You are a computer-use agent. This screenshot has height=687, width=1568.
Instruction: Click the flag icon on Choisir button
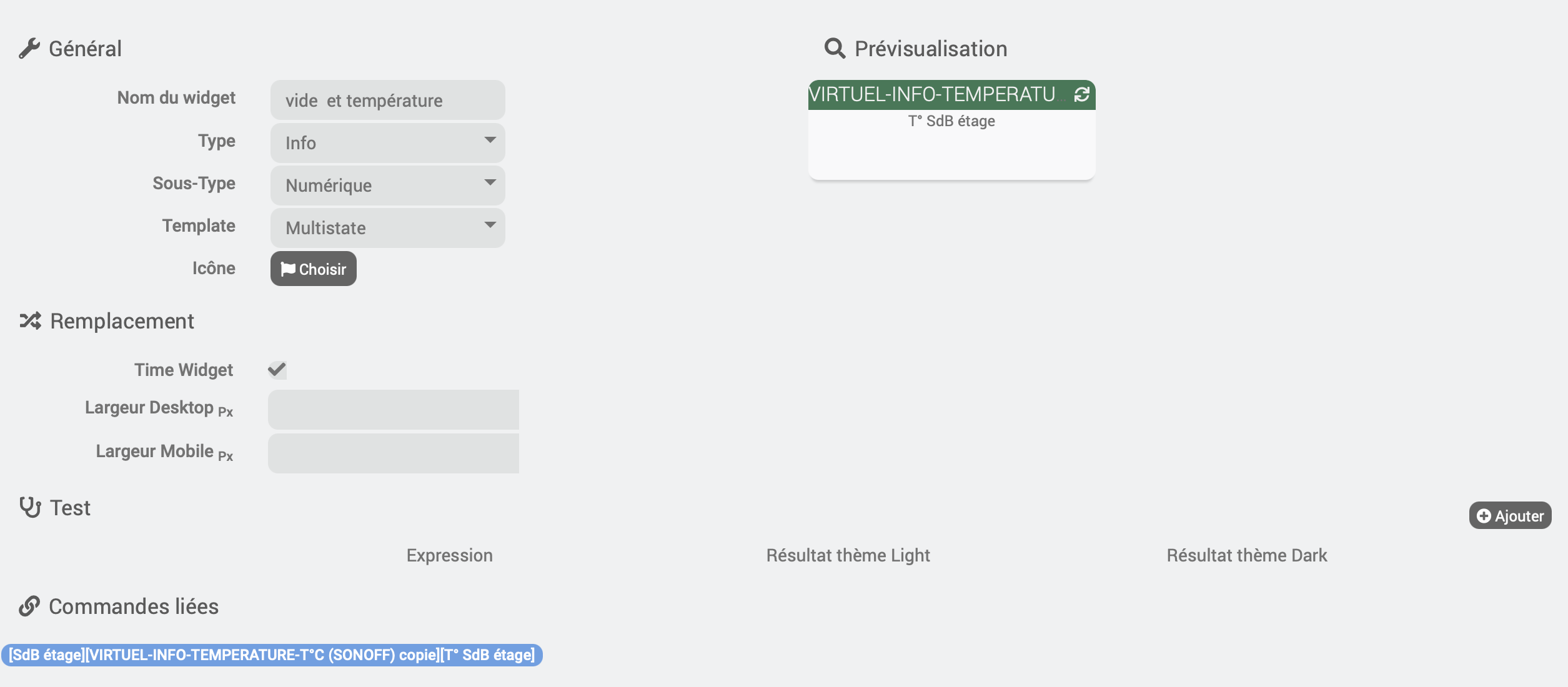tap(288, 269)
